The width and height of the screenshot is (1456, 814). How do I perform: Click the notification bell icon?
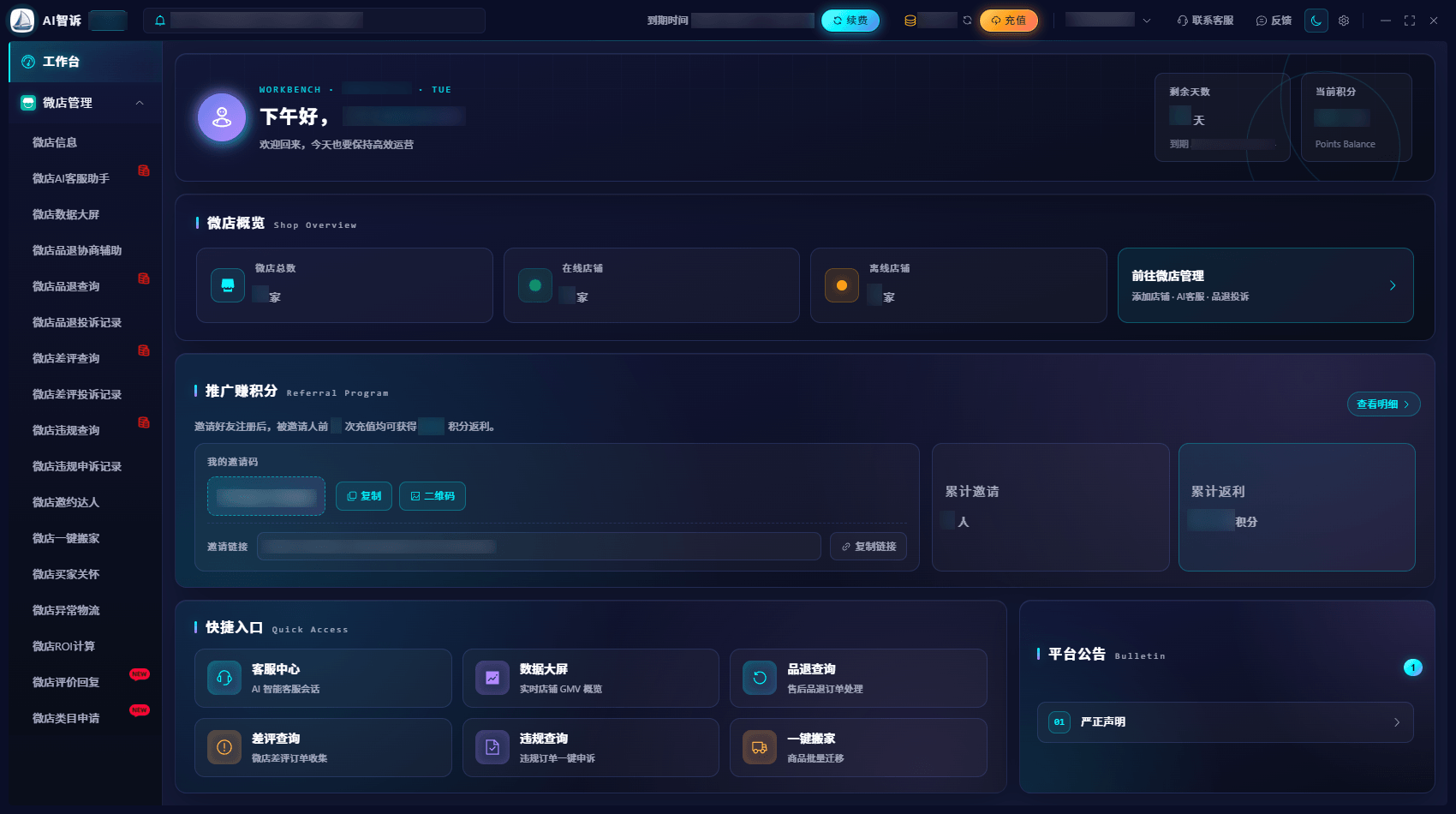click(x=160, y=21)
